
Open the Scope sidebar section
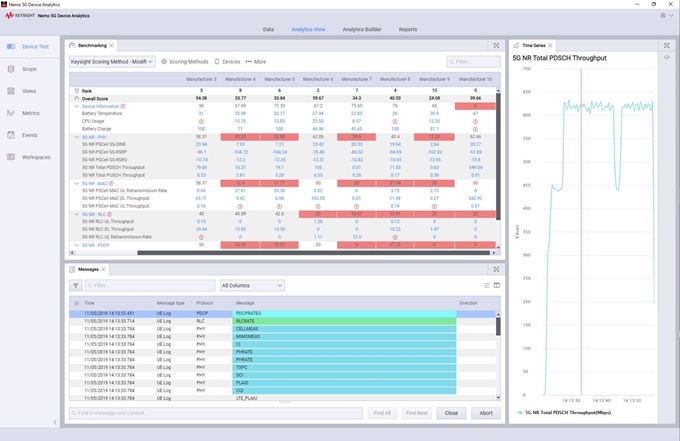pos(29,69)
